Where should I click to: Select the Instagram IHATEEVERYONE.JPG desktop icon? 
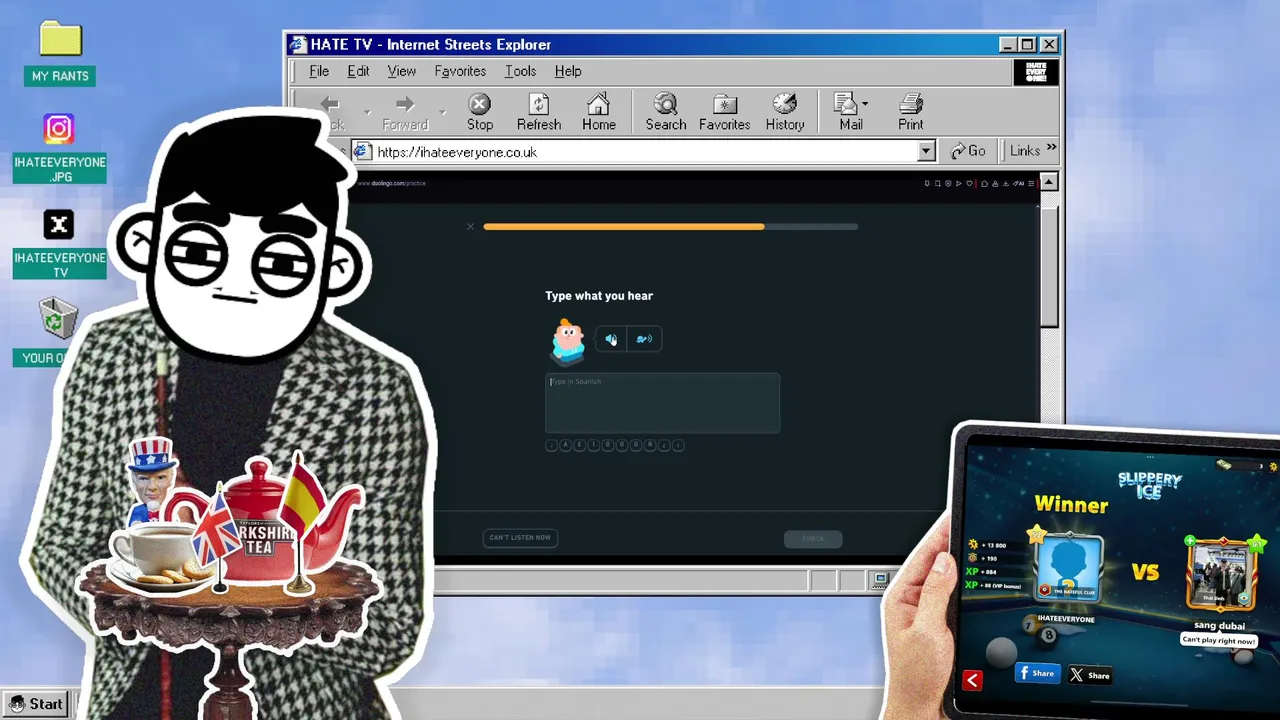(x=59, y=129)
